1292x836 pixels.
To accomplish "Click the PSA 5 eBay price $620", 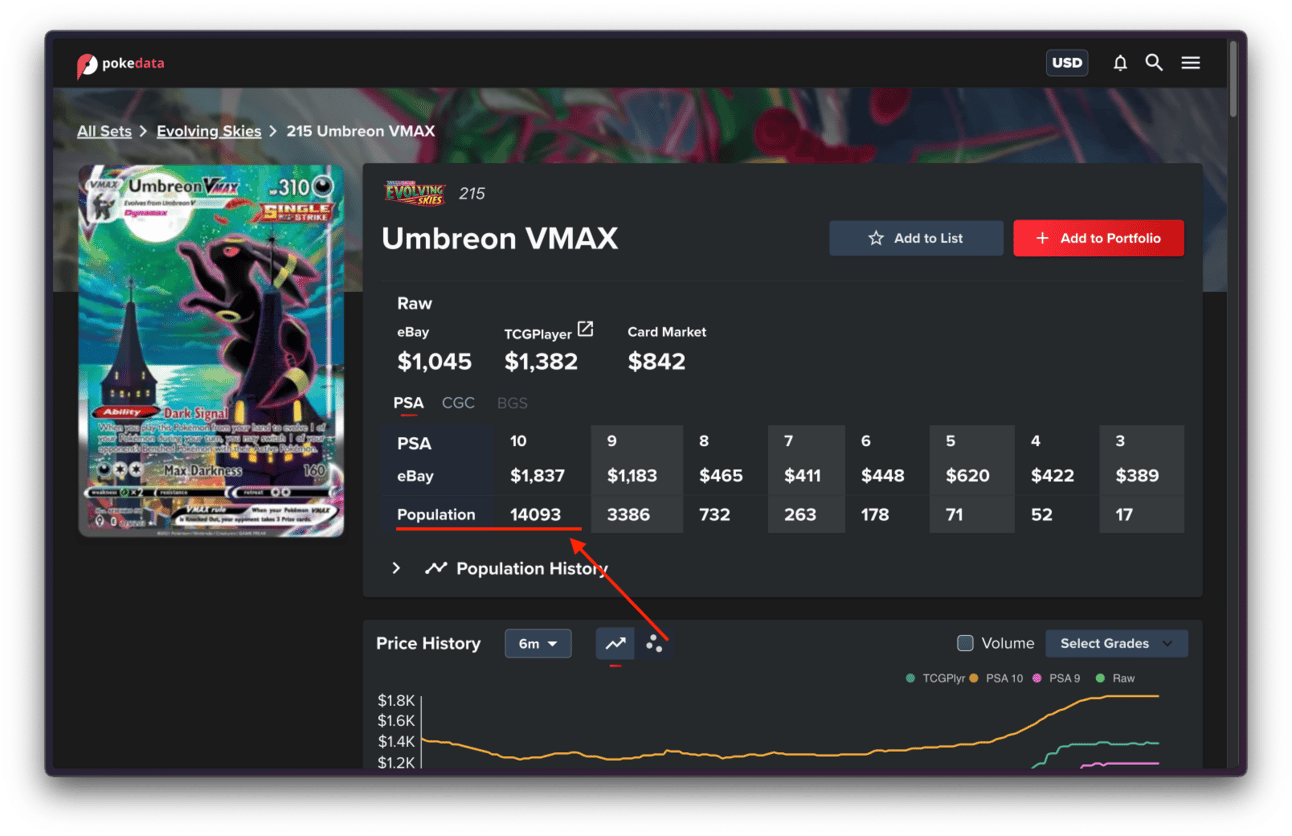I will click(x=968, y=476).
